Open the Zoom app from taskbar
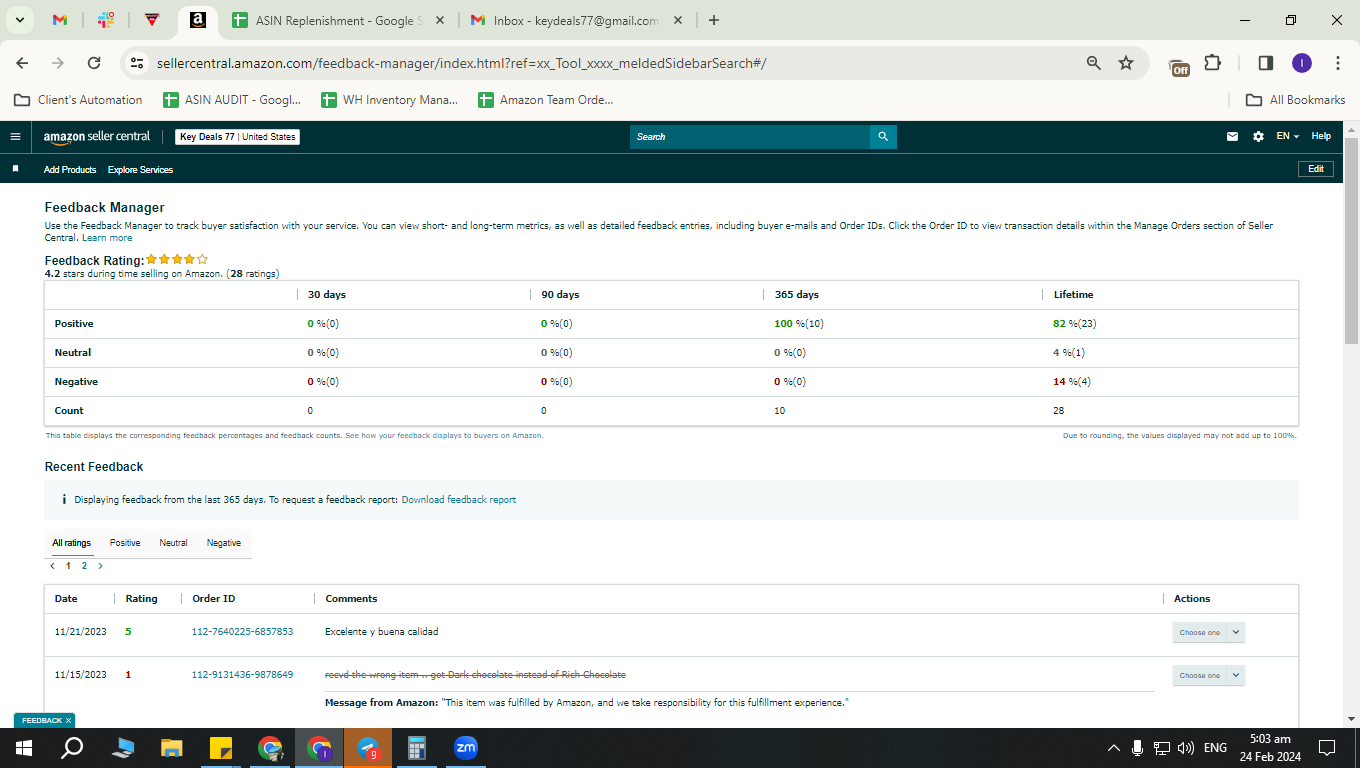 point(466,748)
